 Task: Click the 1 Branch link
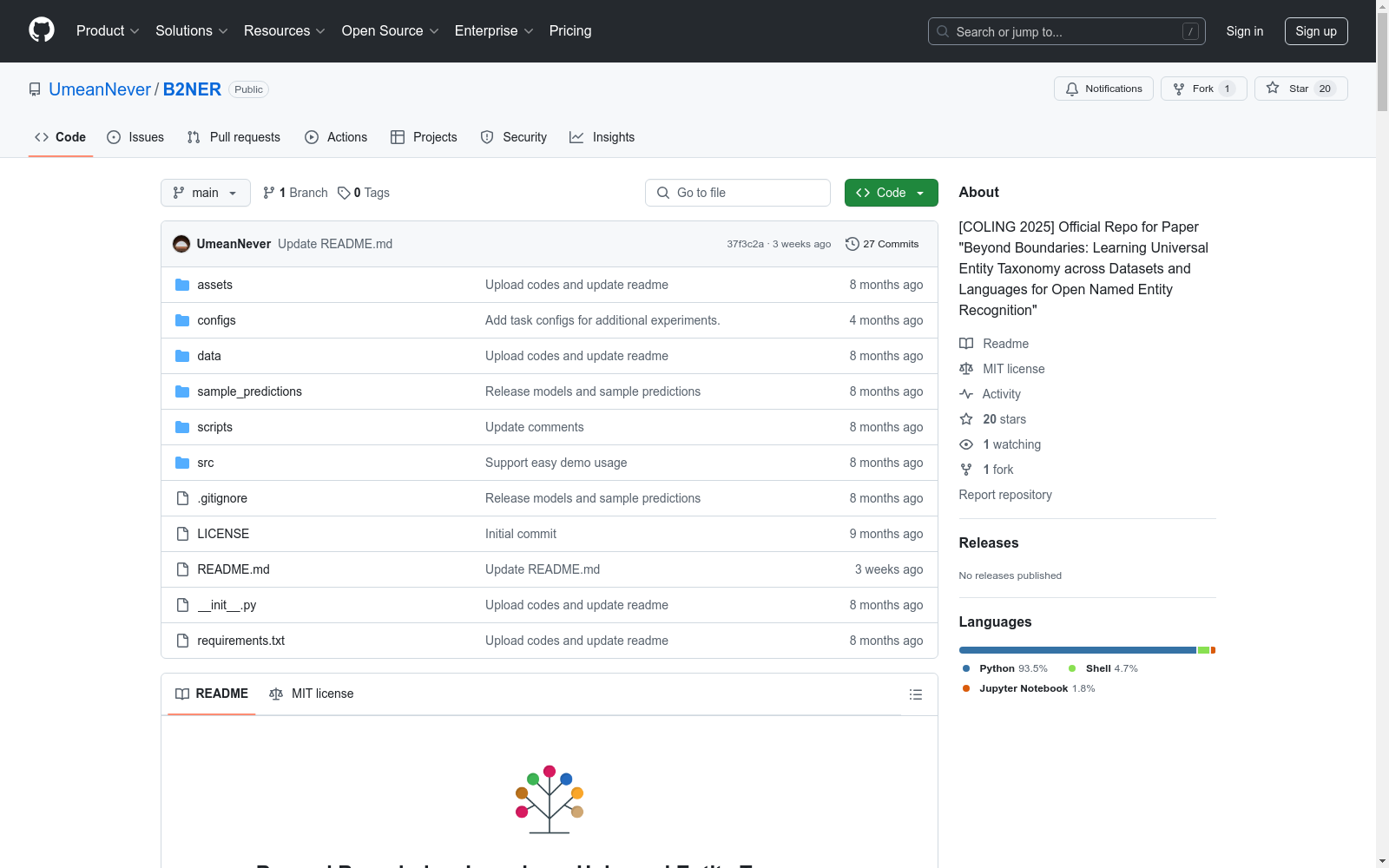[x=295, y=193]
